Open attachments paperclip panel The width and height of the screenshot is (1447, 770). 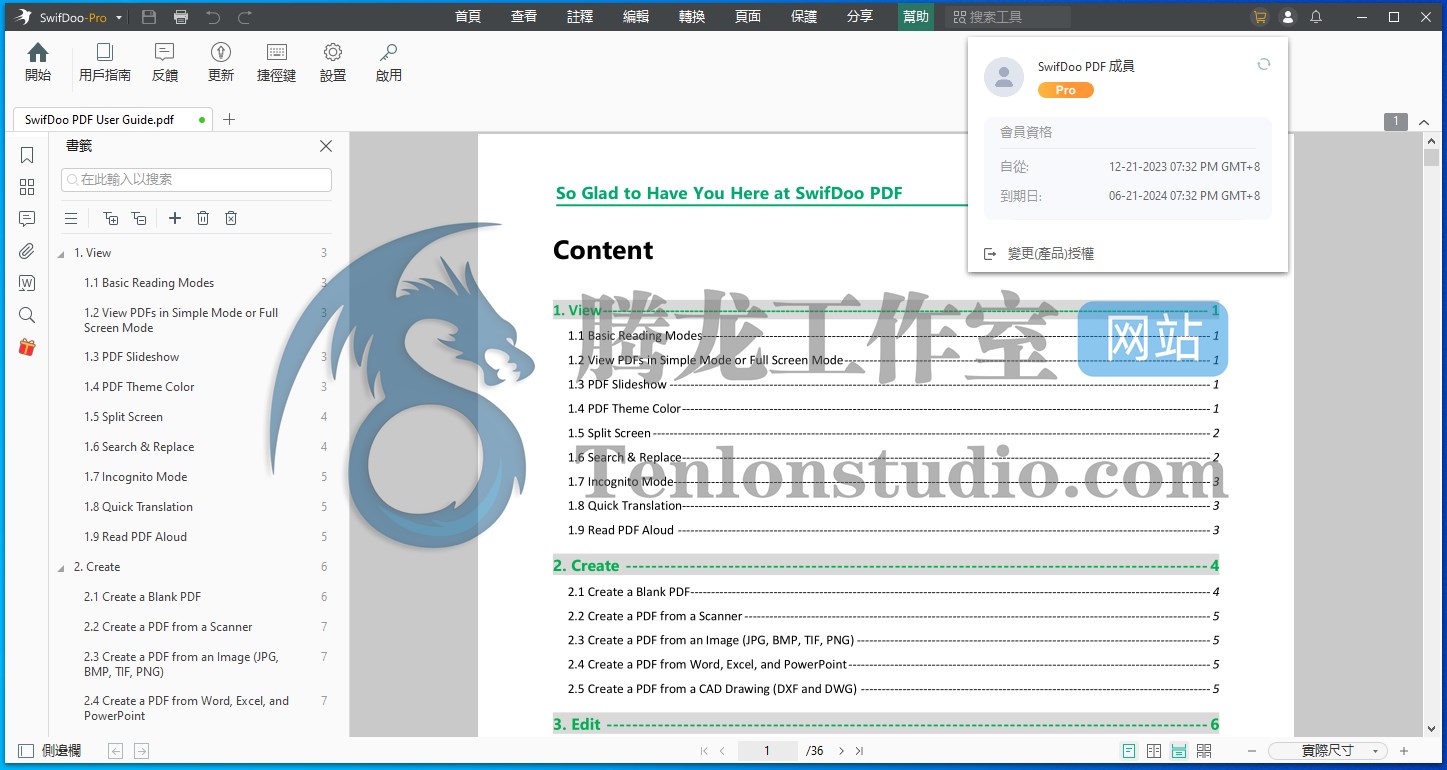(27, 251)
